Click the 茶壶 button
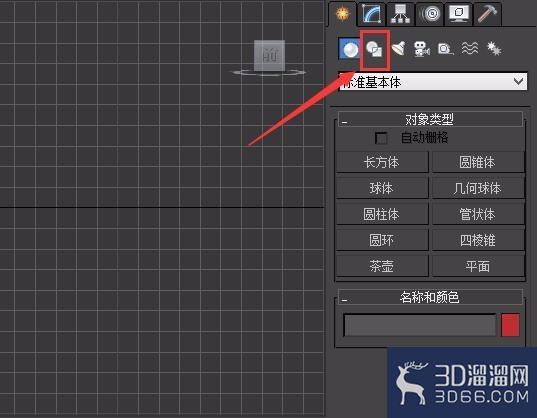Image resolution: width=537 pixels, height=418 pixels. tap(382, 266)
